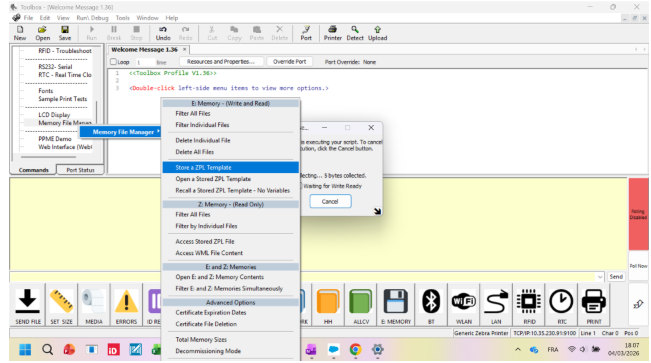Click the Poll Now button

[x=638, y=266]
